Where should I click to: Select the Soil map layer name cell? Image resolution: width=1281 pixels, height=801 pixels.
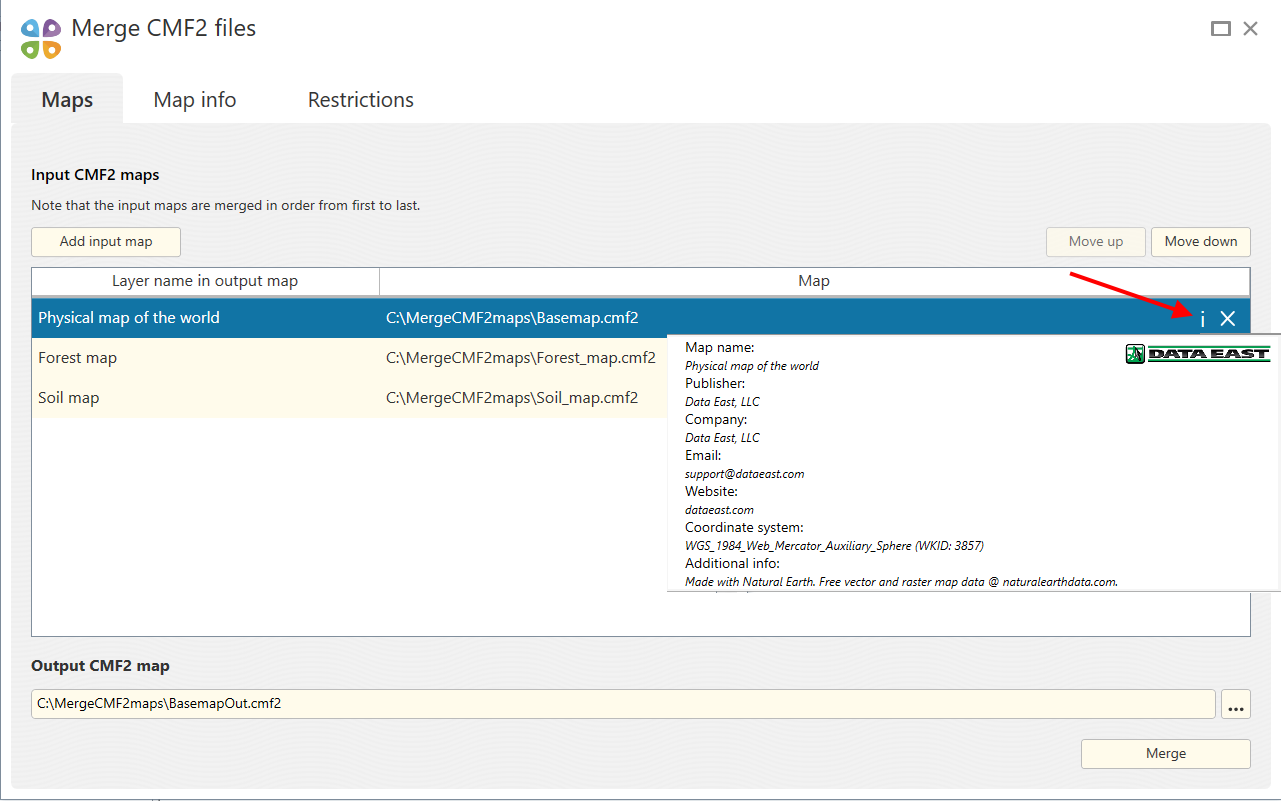[205, 398]
